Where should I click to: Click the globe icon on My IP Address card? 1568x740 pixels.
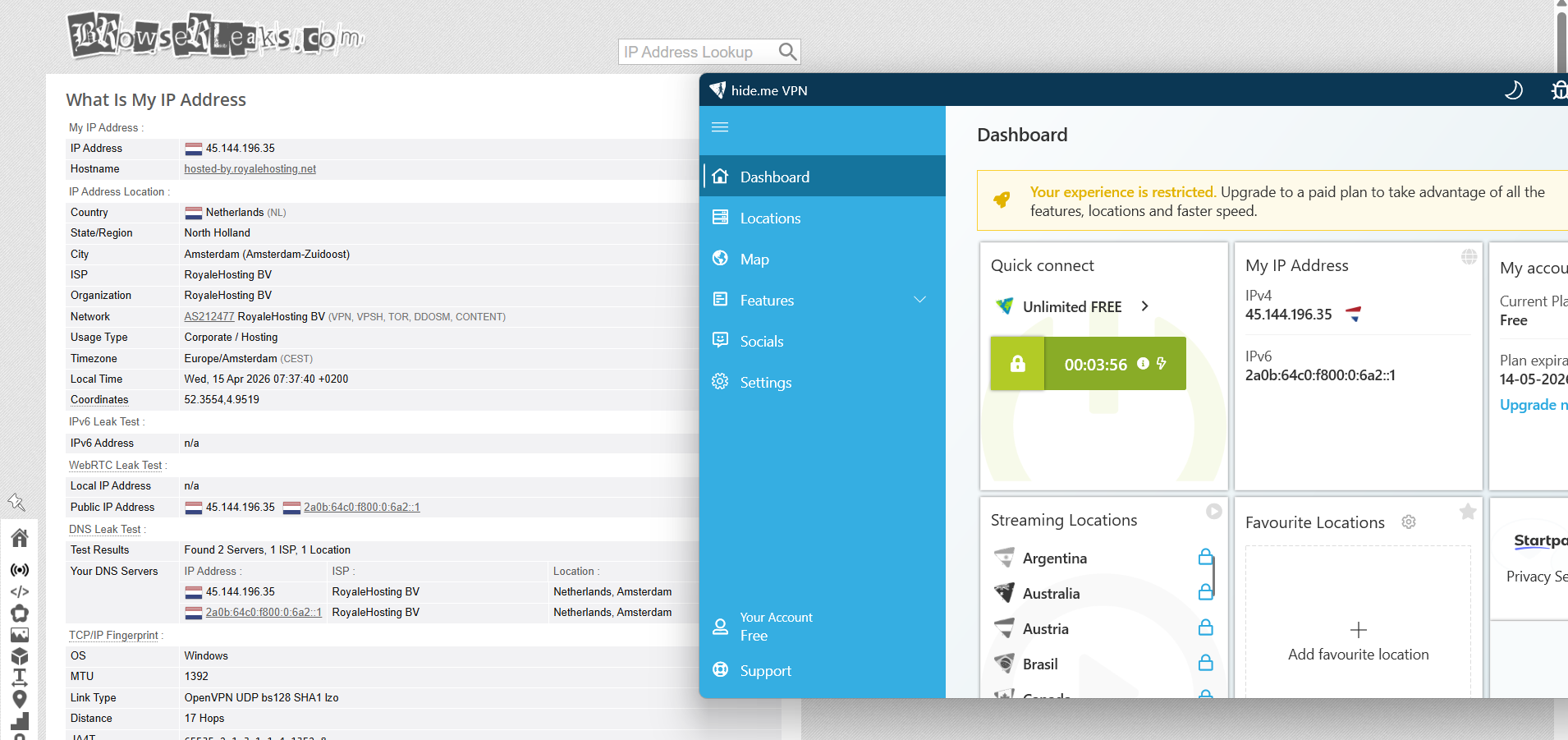pos(1469,257)
